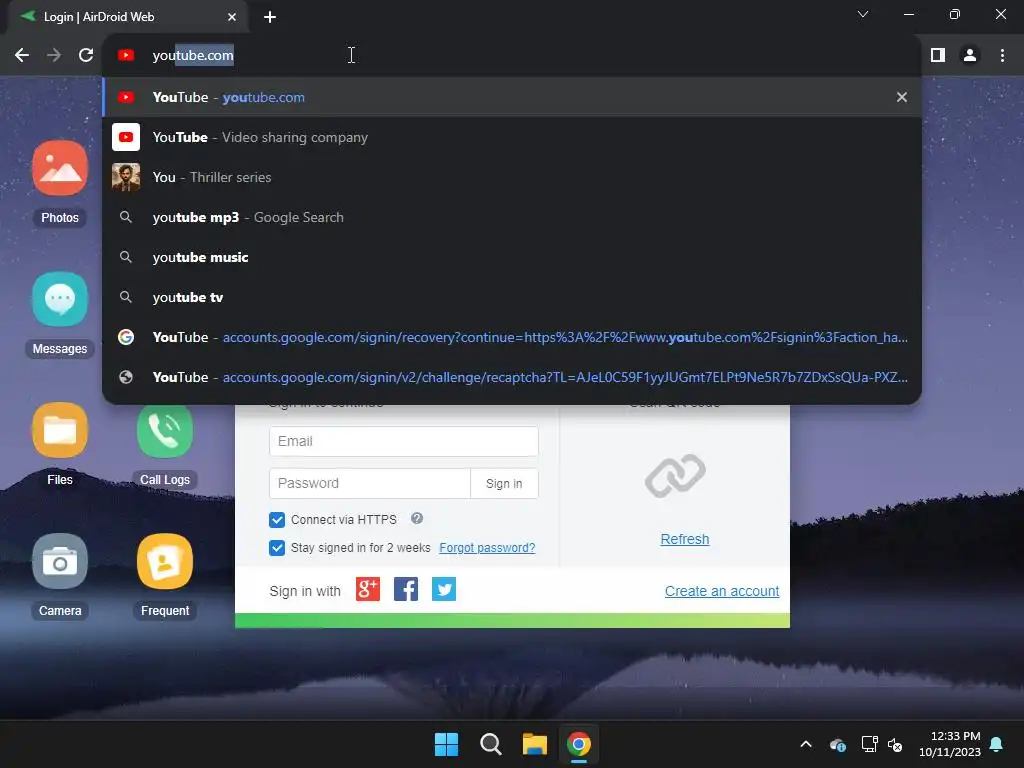Go back using browser back arrow
Viewport: 1024px width, 768px height.
pos(22,55)
